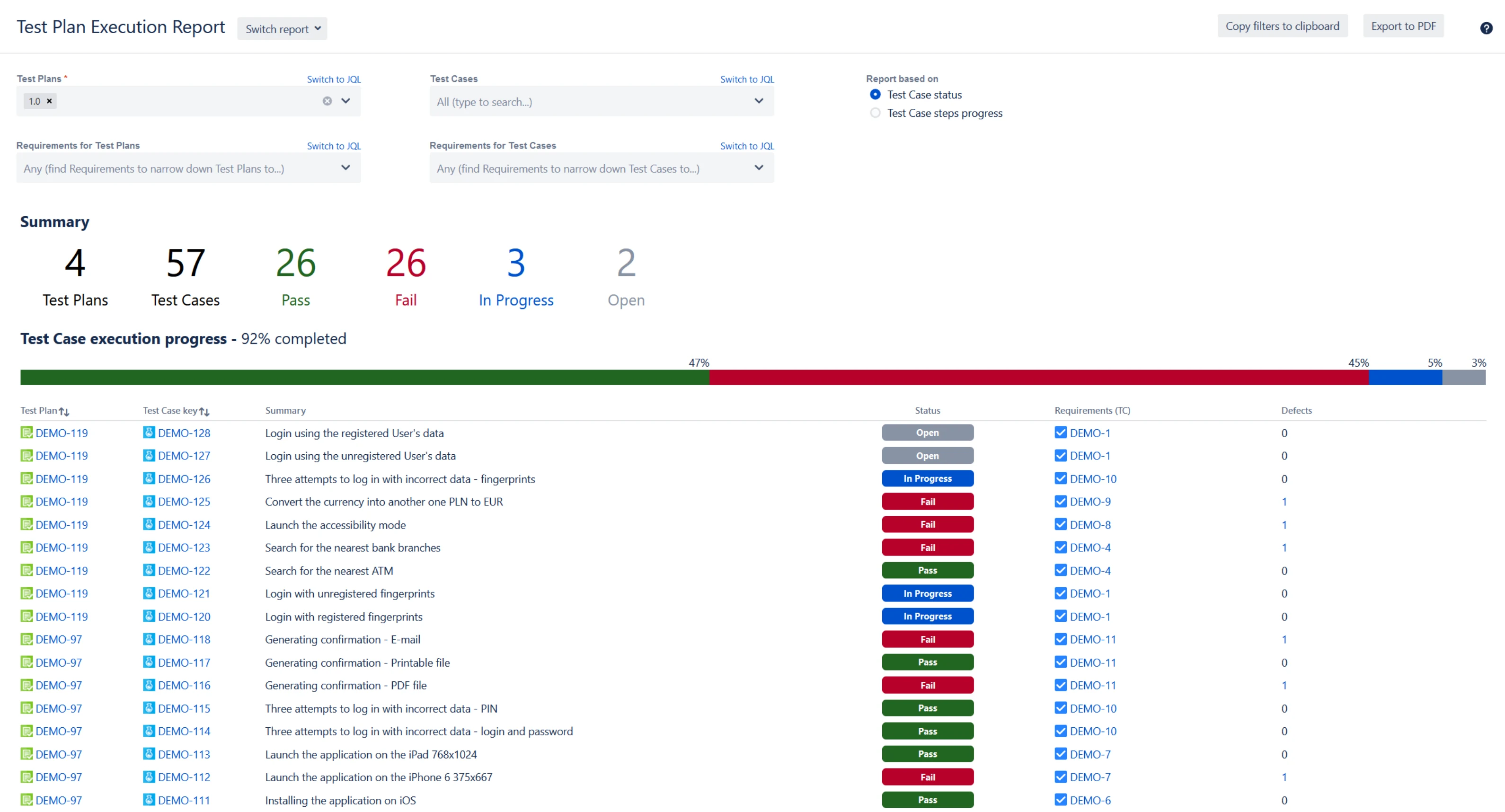The image size is (1505, 812).
Task: Click test case icon beside DEMO-115
Action: coord(149,708)
